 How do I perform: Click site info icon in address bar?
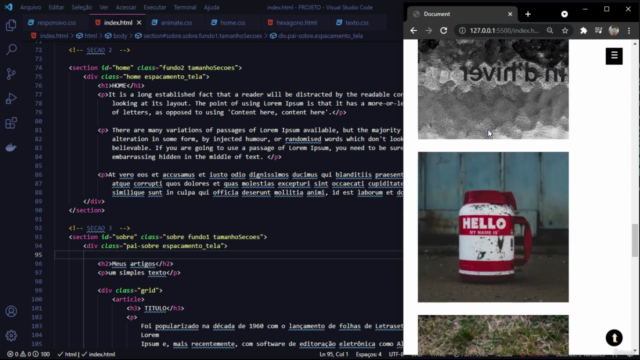462,31
